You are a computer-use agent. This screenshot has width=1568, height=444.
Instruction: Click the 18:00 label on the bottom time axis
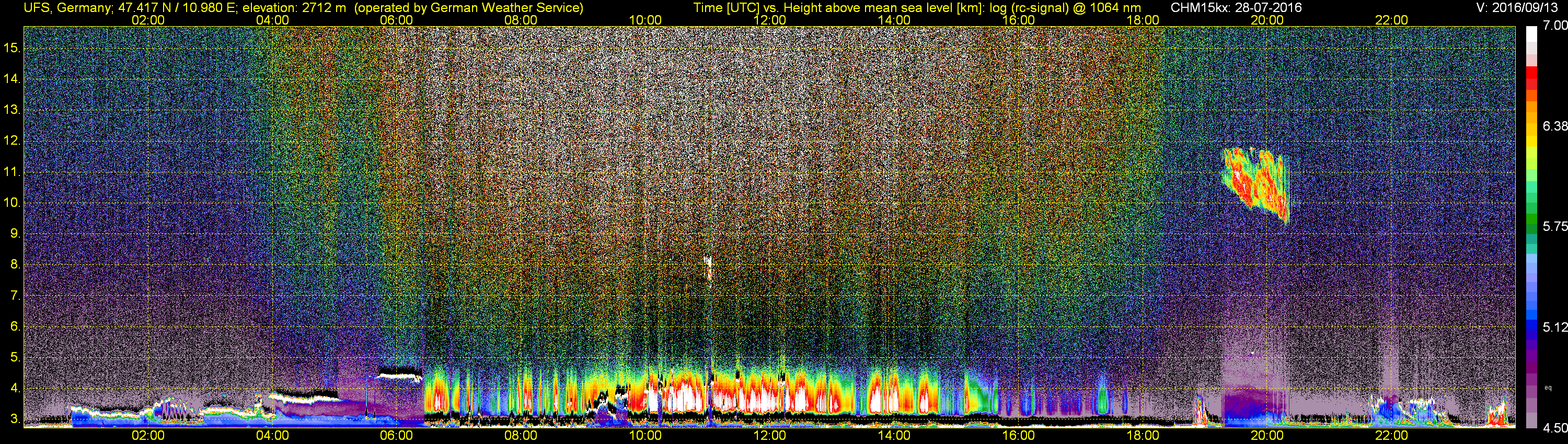(x=1143, y=436)
